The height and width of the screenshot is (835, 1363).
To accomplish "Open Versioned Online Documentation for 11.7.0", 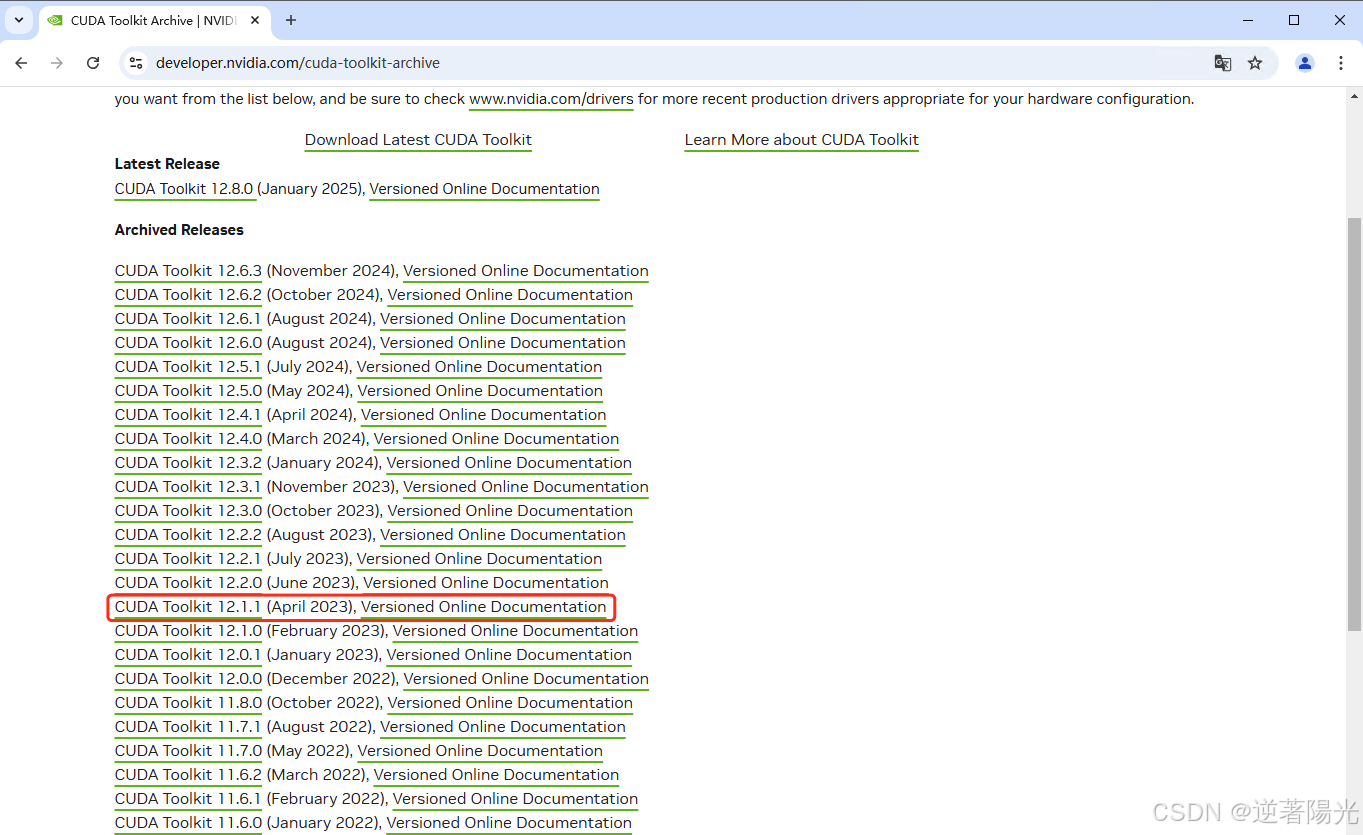I will point(480,751).
